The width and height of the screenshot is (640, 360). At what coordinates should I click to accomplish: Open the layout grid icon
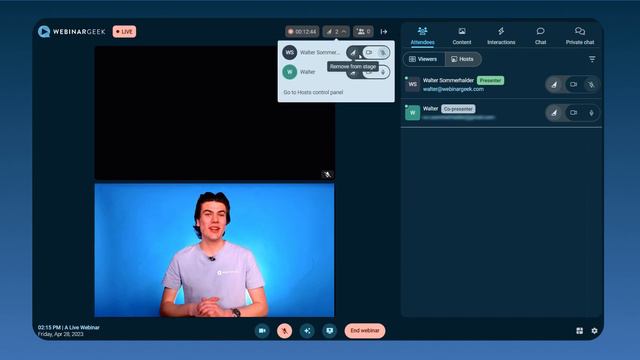pos(580,331)
